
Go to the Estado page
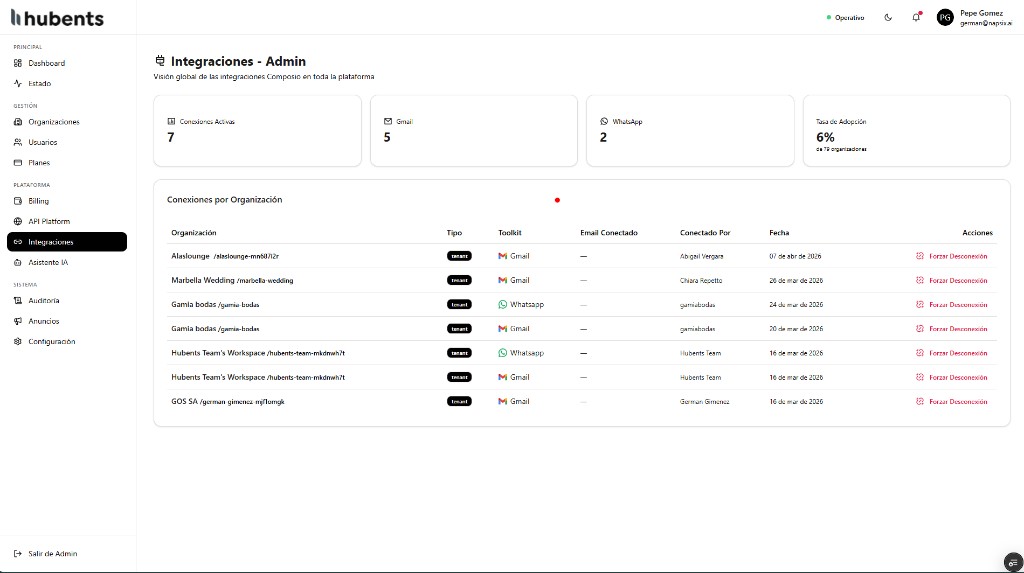[x=39, y=83]
